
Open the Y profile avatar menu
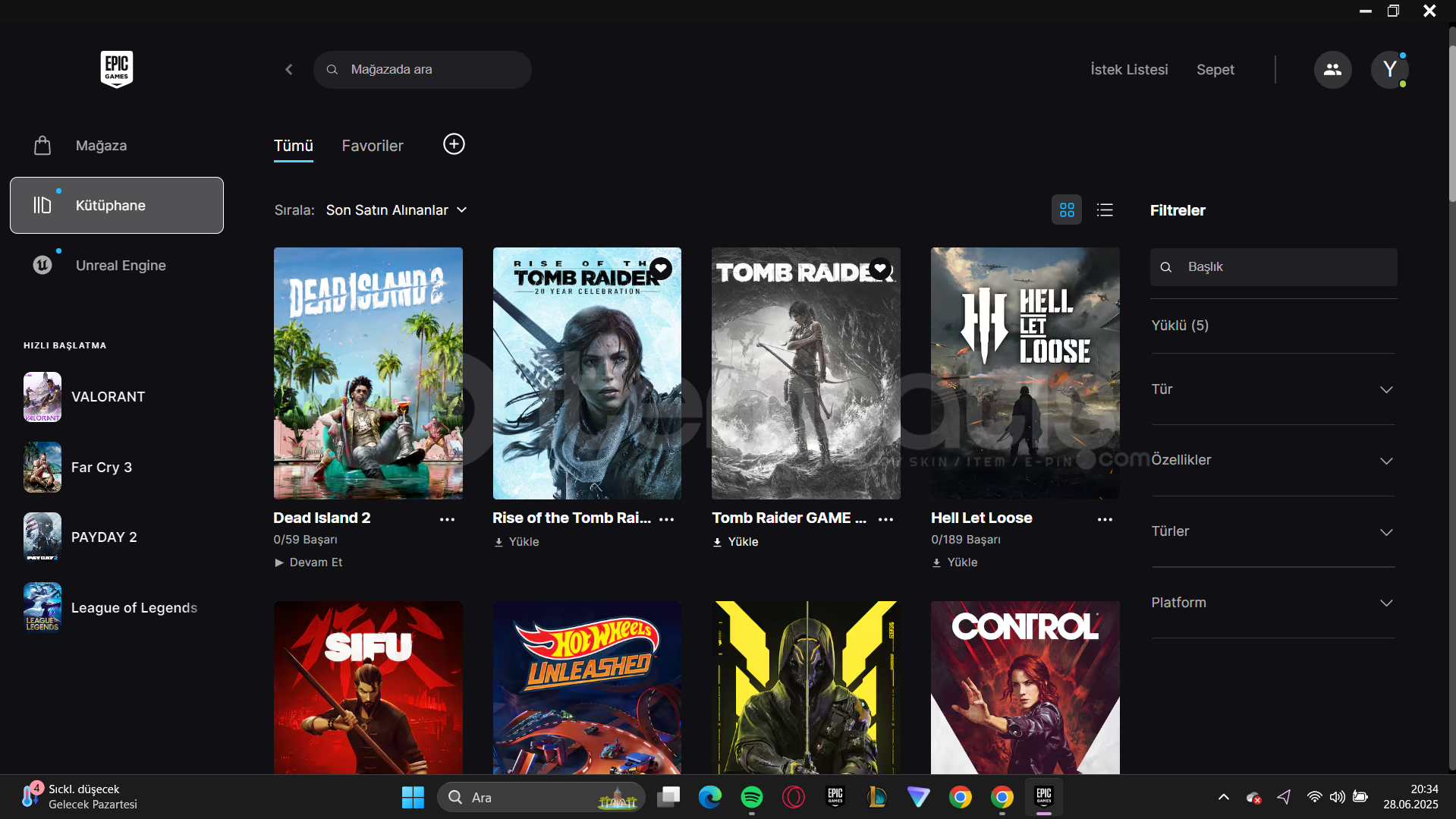1389,70
